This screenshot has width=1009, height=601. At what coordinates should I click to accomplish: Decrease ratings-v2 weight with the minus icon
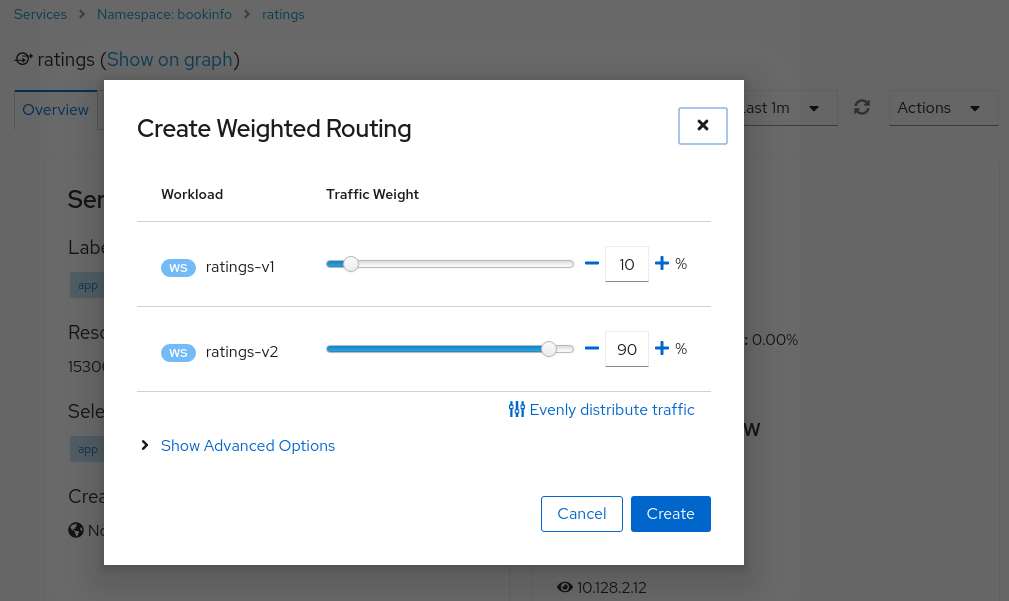click(x=592, y=349)
